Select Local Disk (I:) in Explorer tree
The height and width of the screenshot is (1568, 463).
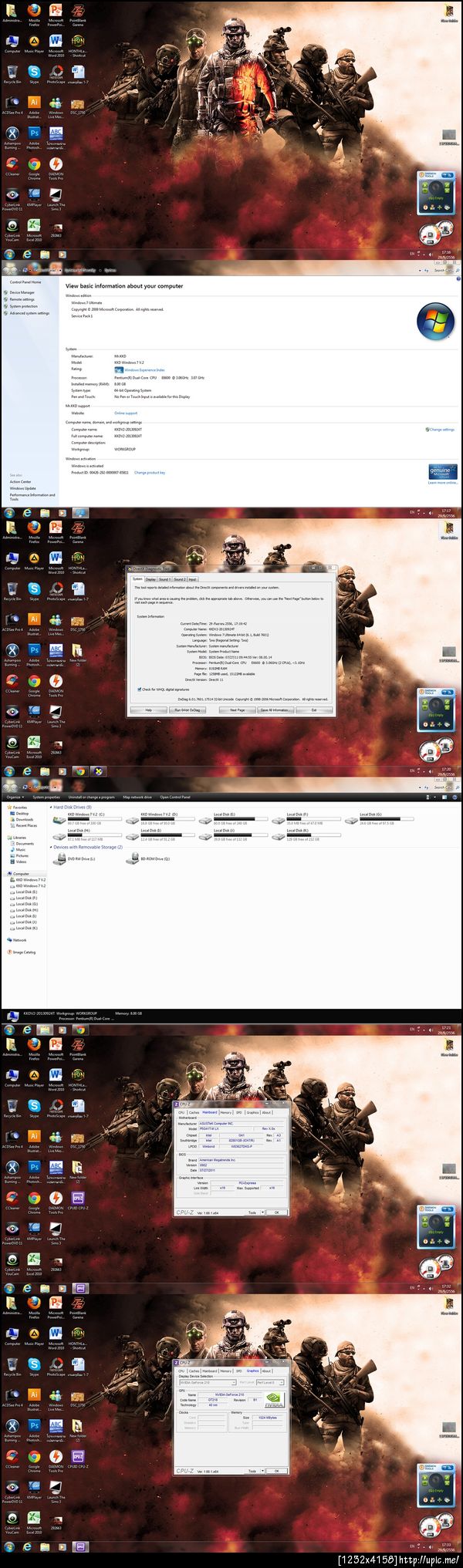24,916
